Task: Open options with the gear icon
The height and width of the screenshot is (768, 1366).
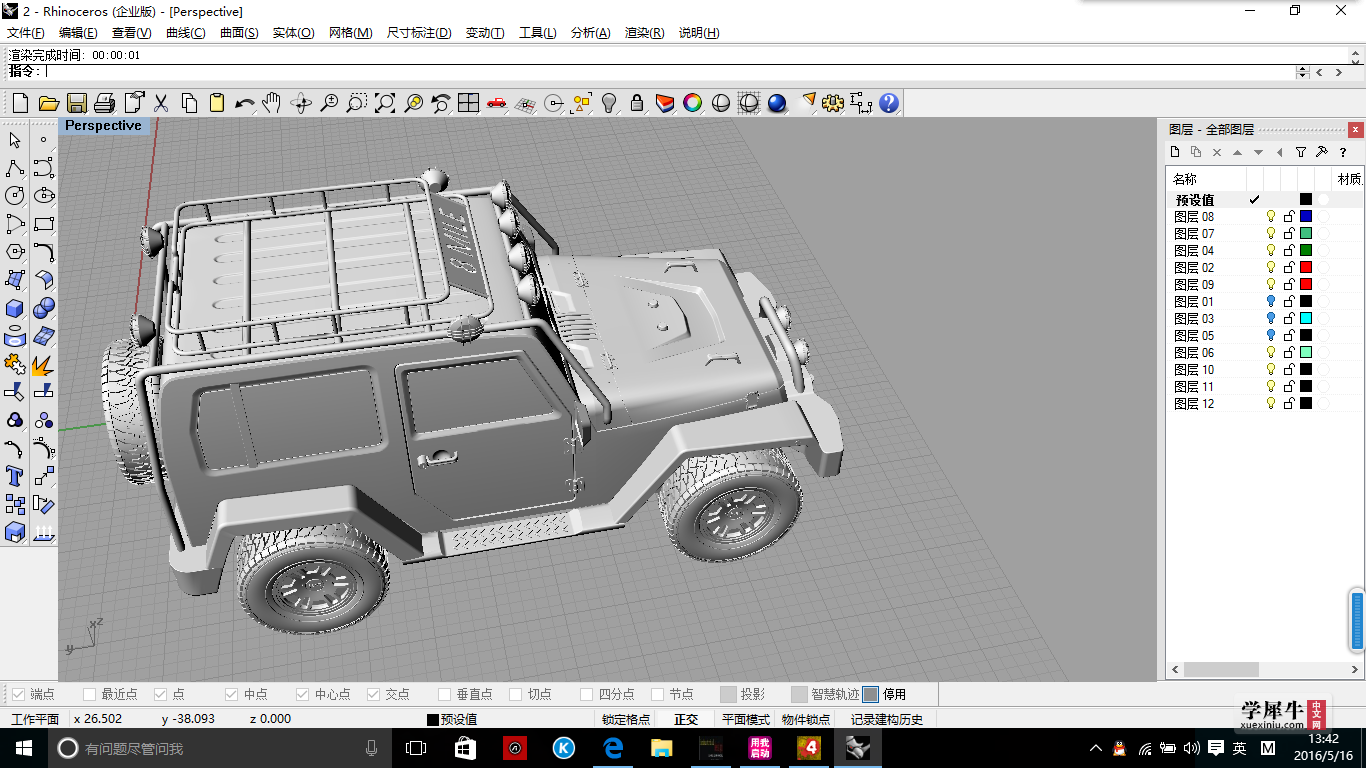Action: pos(833,103)
